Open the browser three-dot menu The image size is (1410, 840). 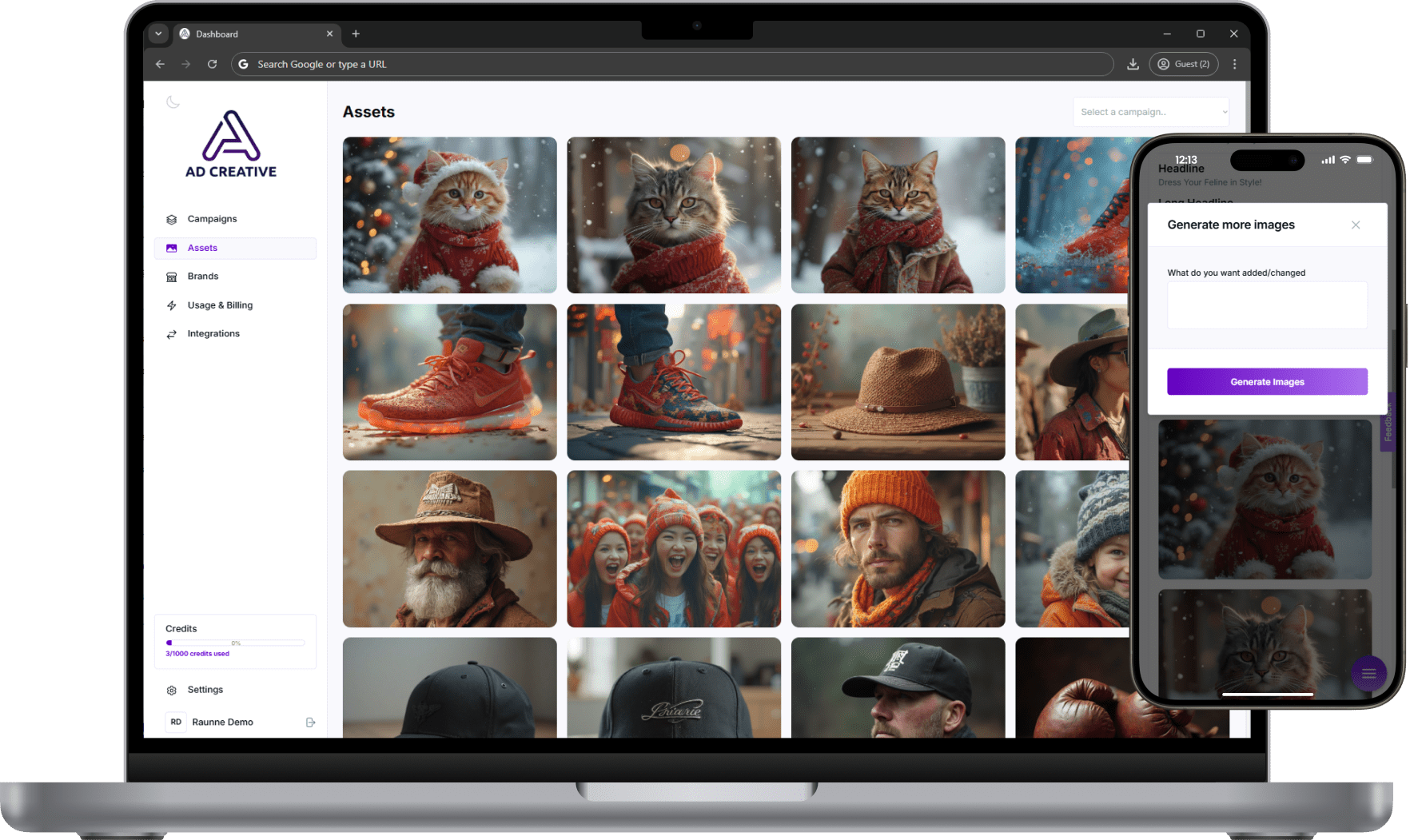click(1234, 64)
